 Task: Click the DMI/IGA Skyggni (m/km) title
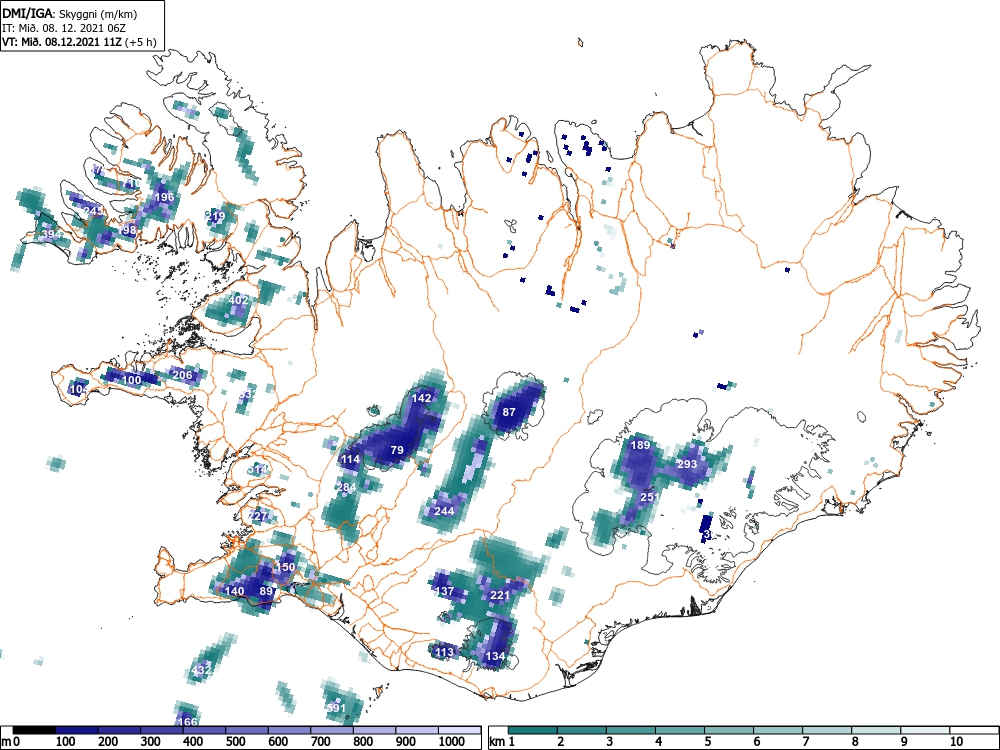point(70,13)
